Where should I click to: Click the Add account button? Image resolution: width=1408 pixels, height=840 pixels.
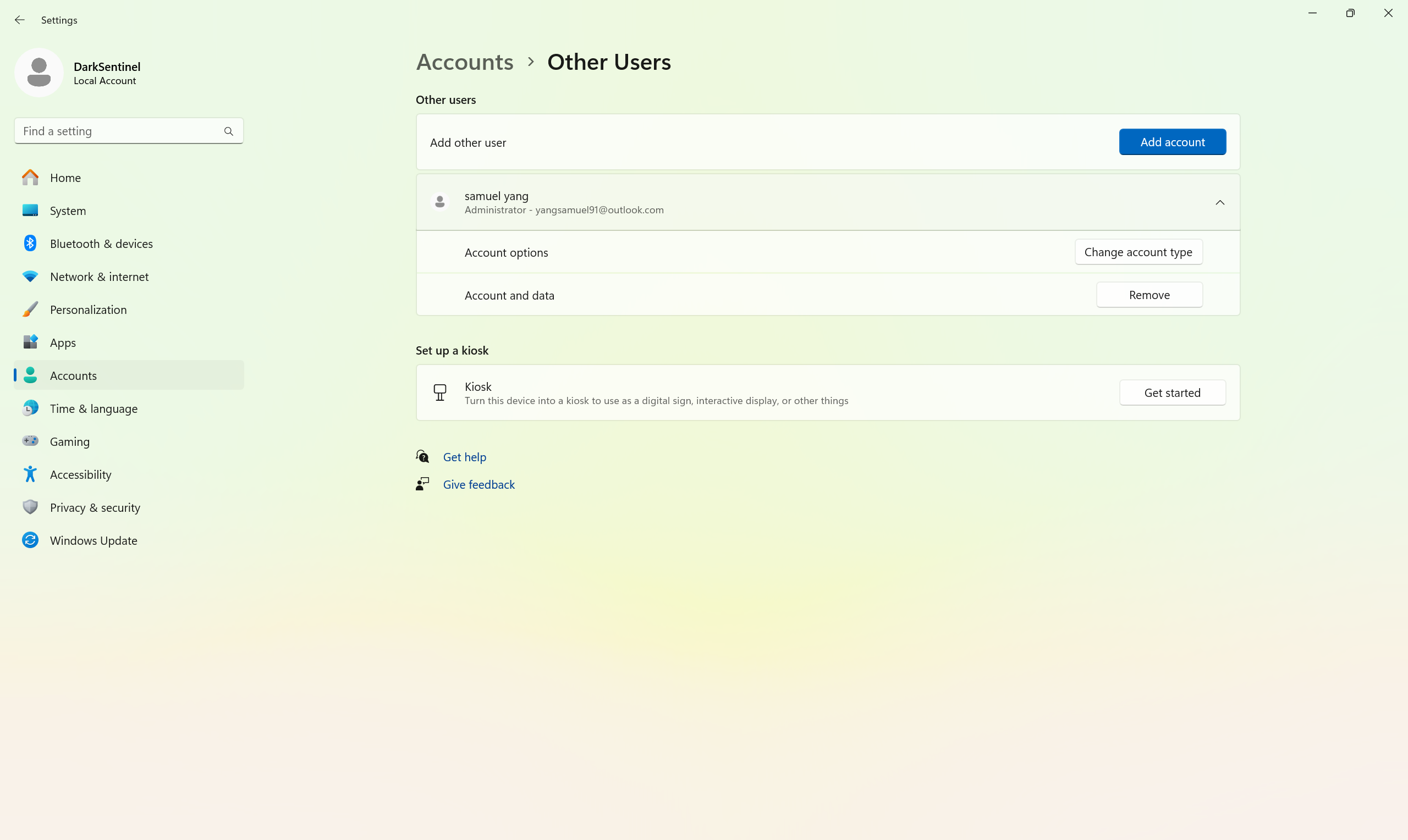[1173, 141]
